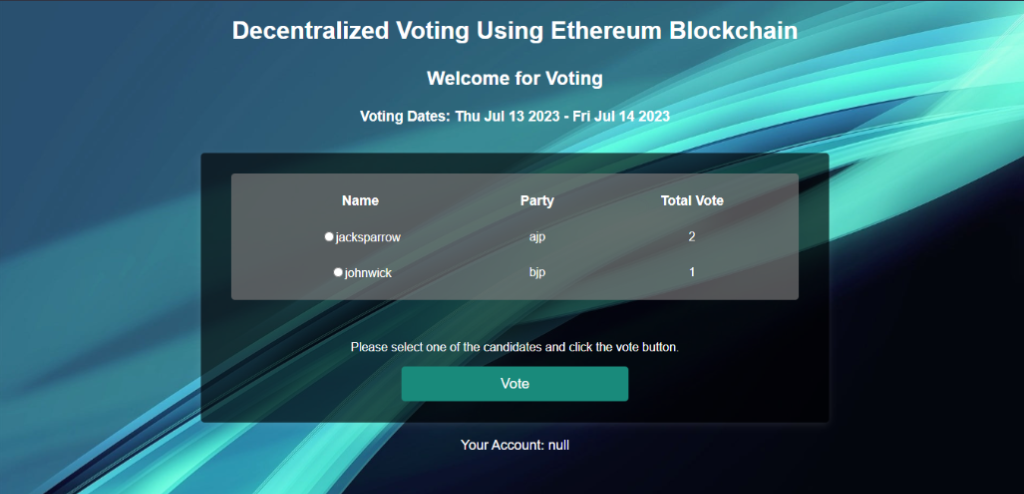Click the 'Please select one of the candidates' instruction

coord(514,347)
